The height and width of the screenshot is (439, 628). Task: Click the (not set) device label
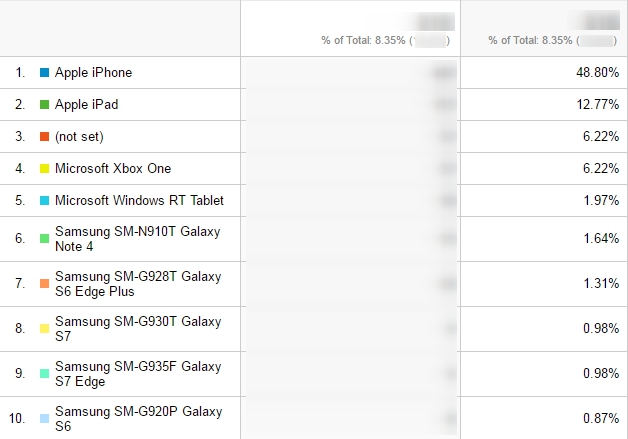click(x=79, y=137)
